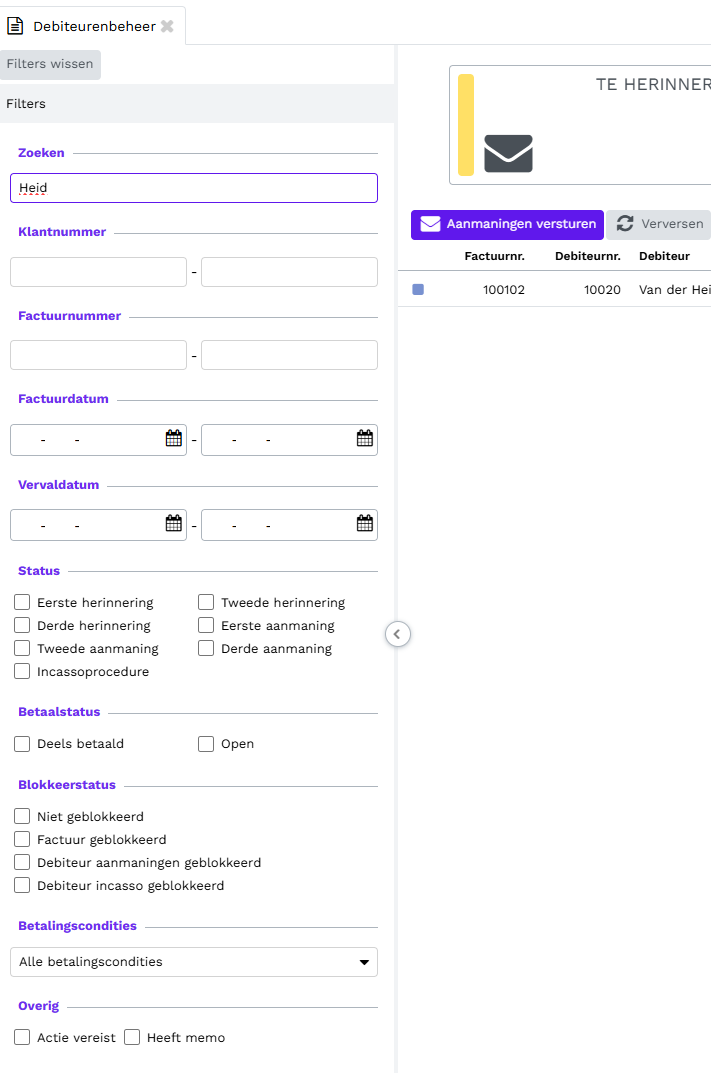Close the Debiteurenbeheer tab with X icon
711x1073 pixels.
pyautogui.click(x=167, y=26)
